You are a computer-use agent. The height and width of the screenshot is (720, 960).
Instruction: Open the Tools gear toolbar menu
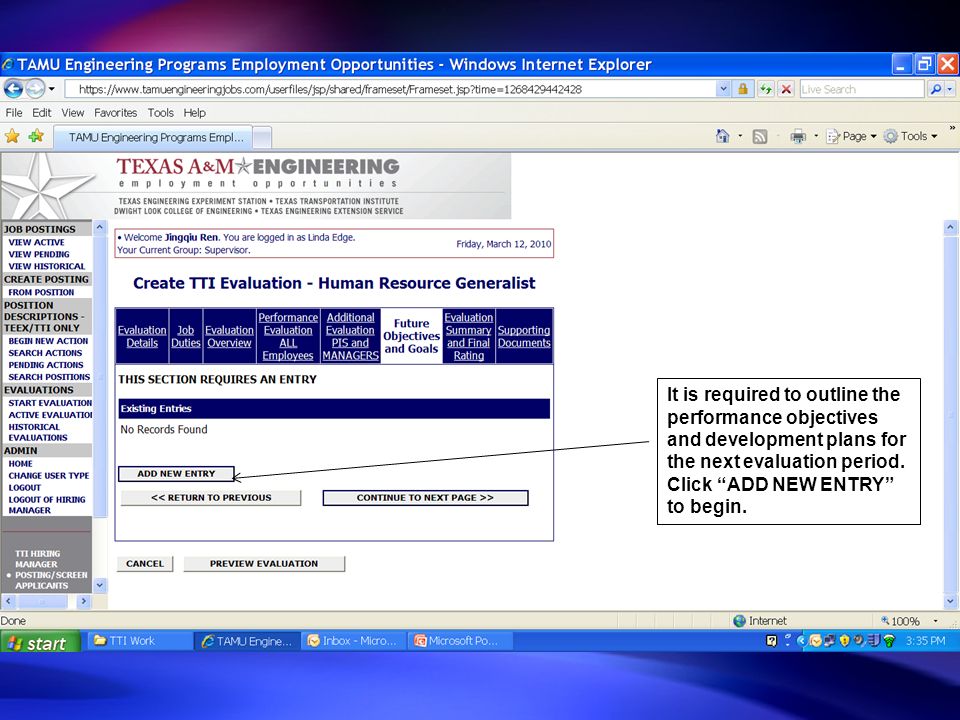[x=910, y=136]
